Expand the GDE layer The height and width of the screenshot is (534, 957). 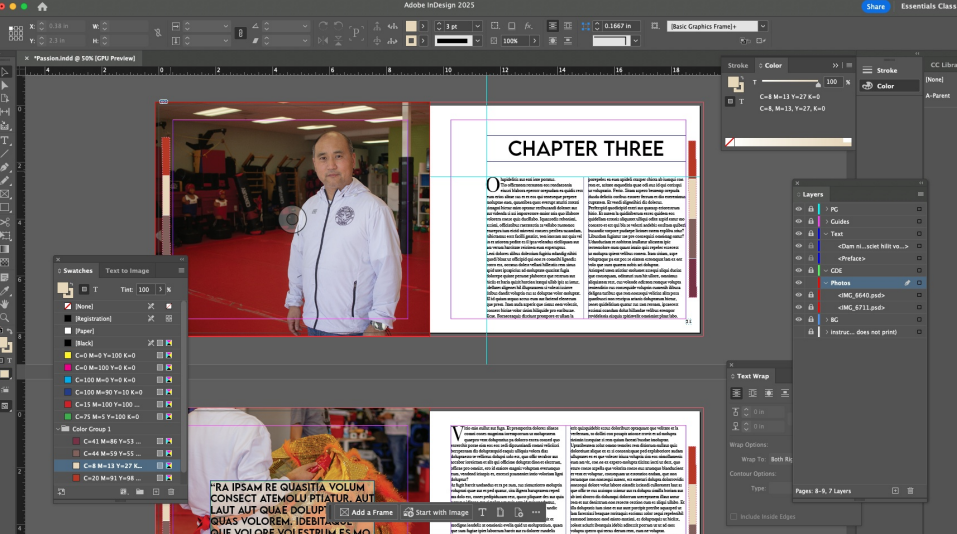pos(826,270)
